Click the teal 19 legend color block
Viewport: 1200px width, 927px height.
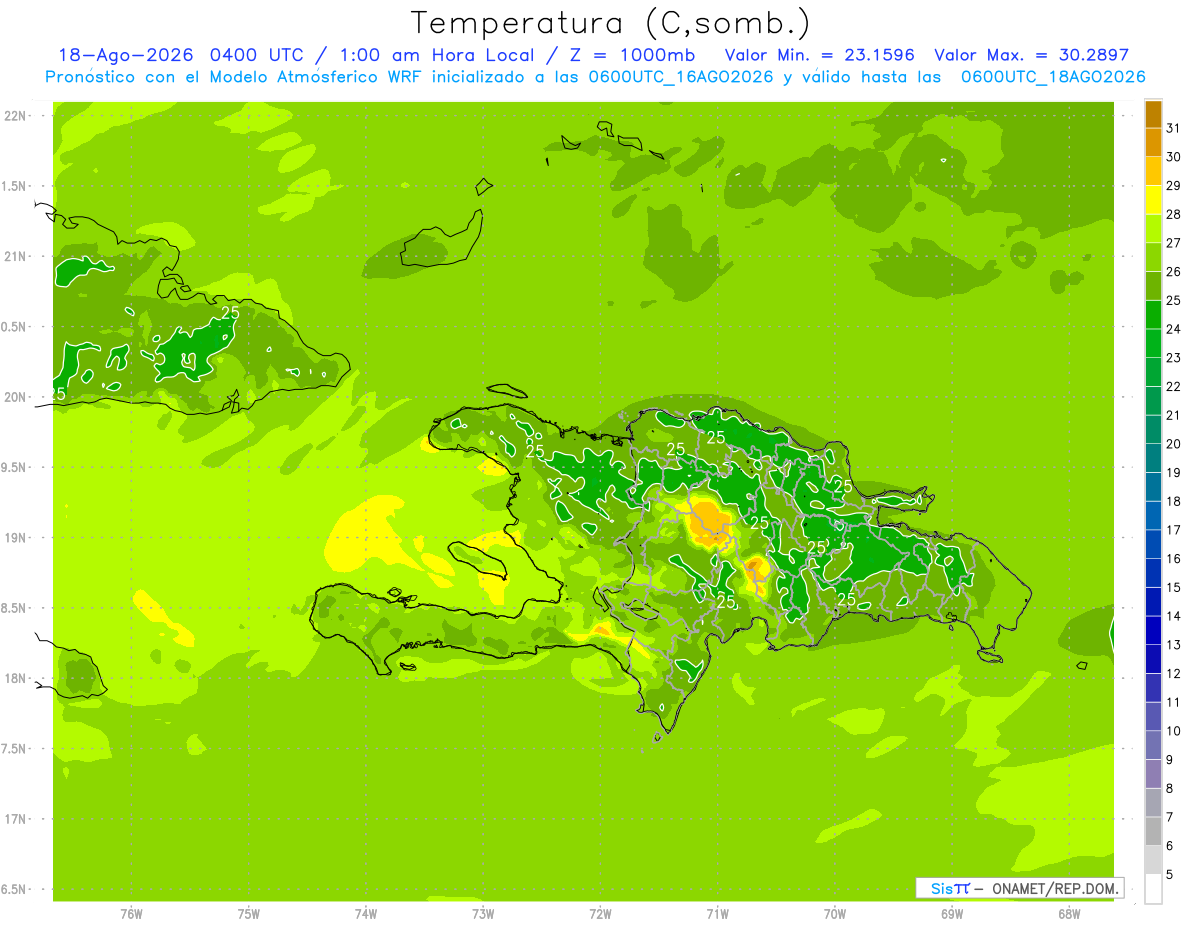click(1153, 458)
